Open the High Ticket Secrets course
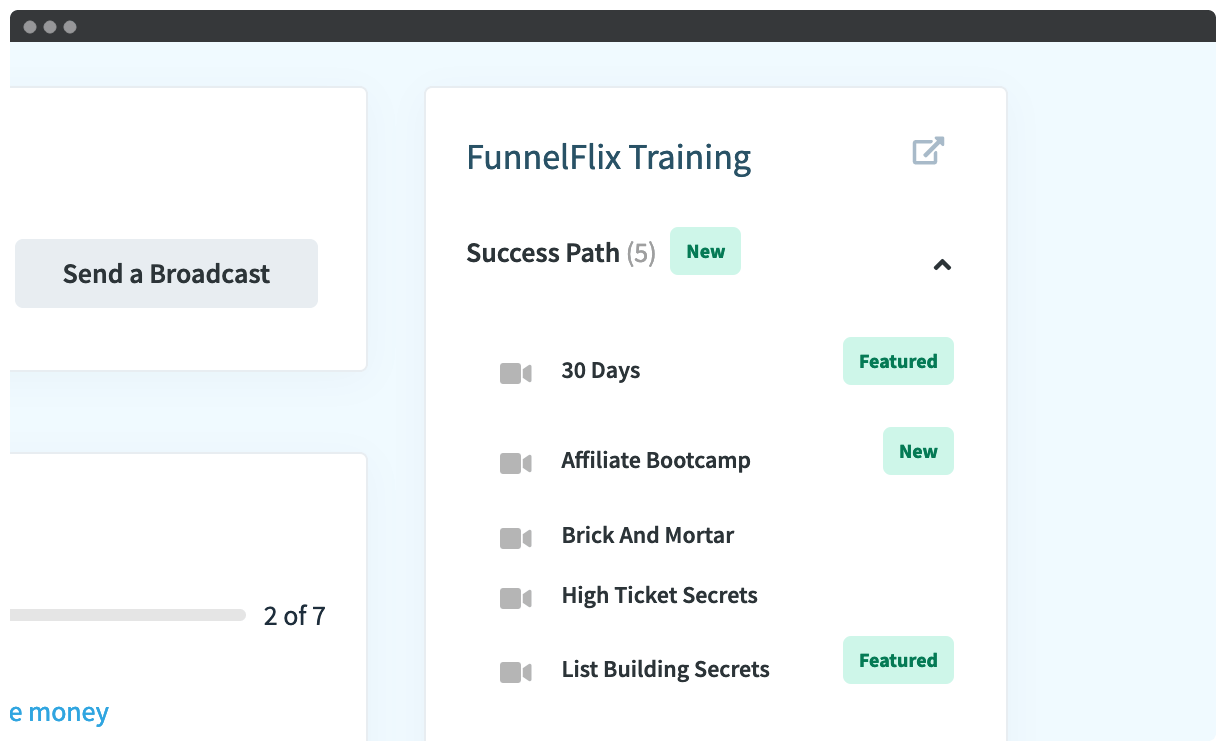The image size is (1226, 751). (660, 595)
